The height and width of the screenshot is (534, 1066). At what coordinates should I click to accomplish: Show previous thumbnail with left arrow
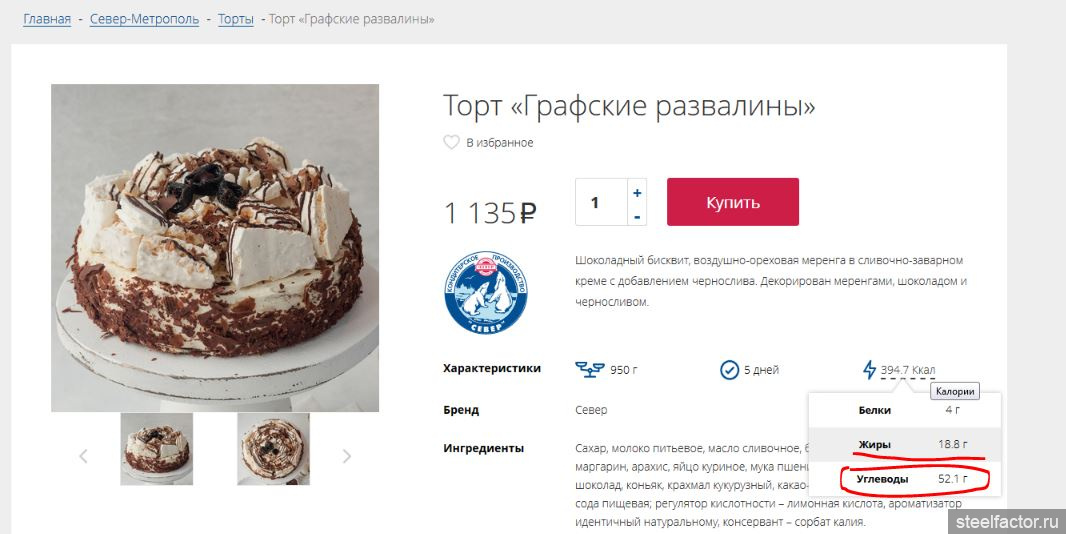[x=83, y=456]
